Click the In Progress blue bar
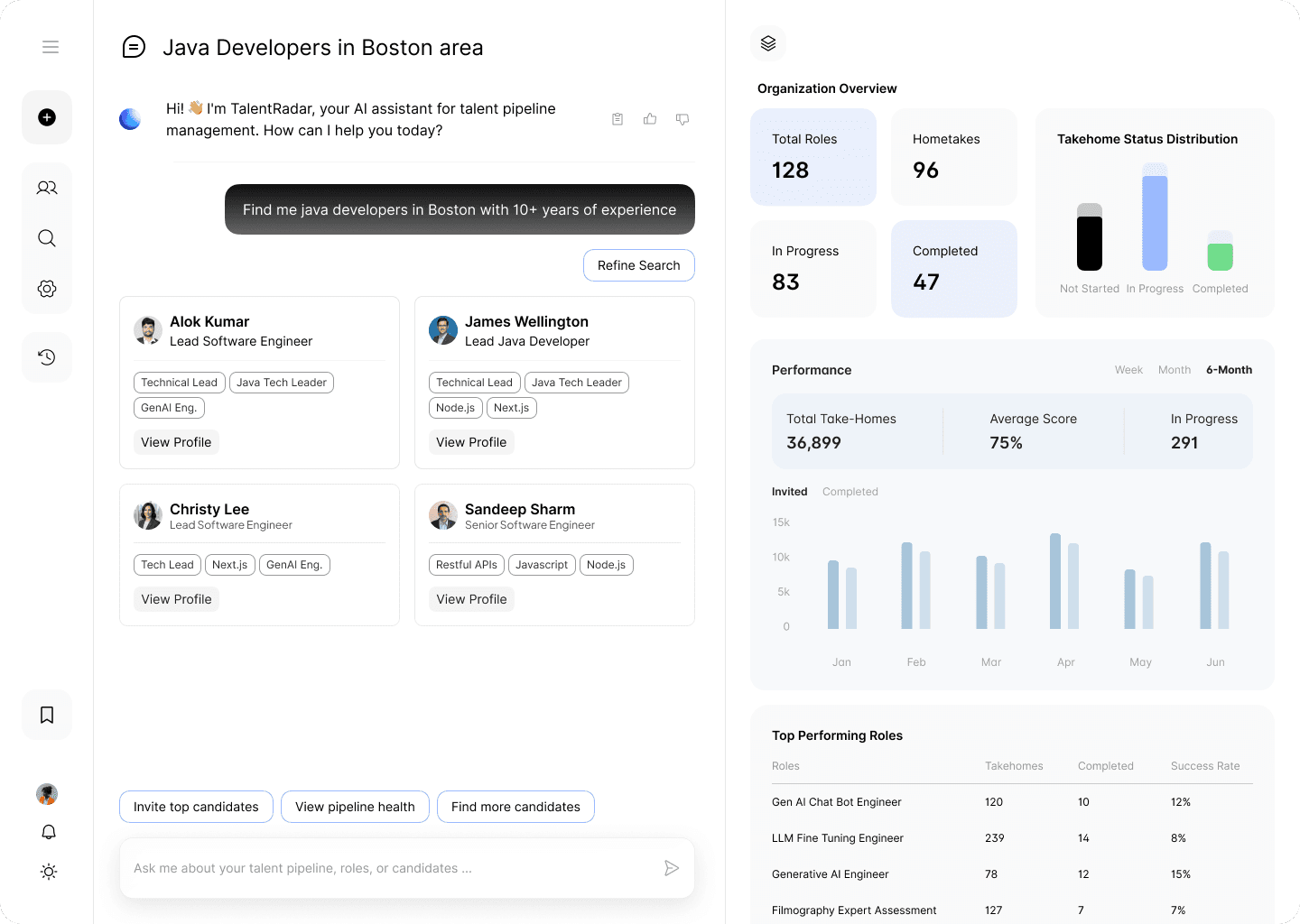Screen dimensions: 1300x924 pyautogui.click(x=1155, y=222)
